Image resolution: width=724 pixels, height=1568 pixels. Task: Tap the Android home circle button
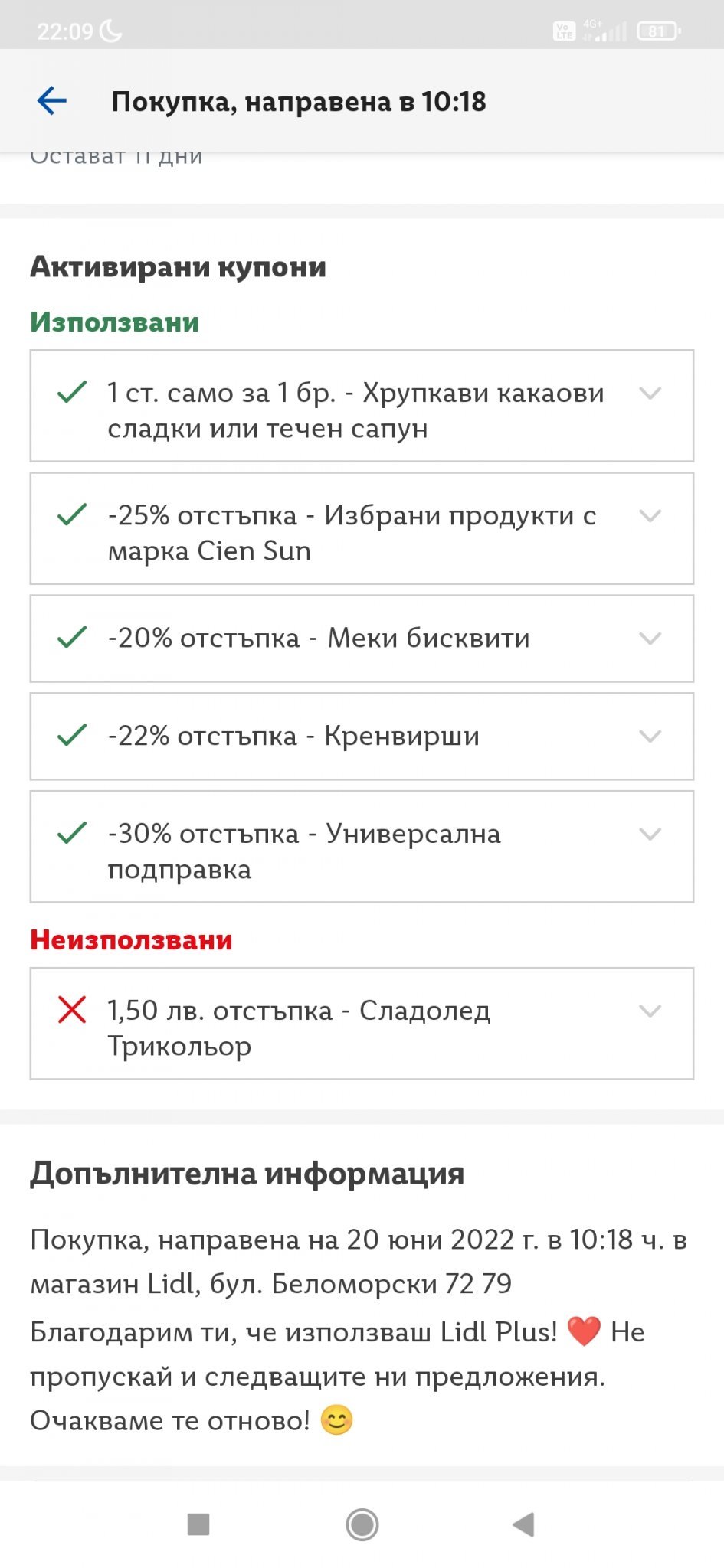362,1524
